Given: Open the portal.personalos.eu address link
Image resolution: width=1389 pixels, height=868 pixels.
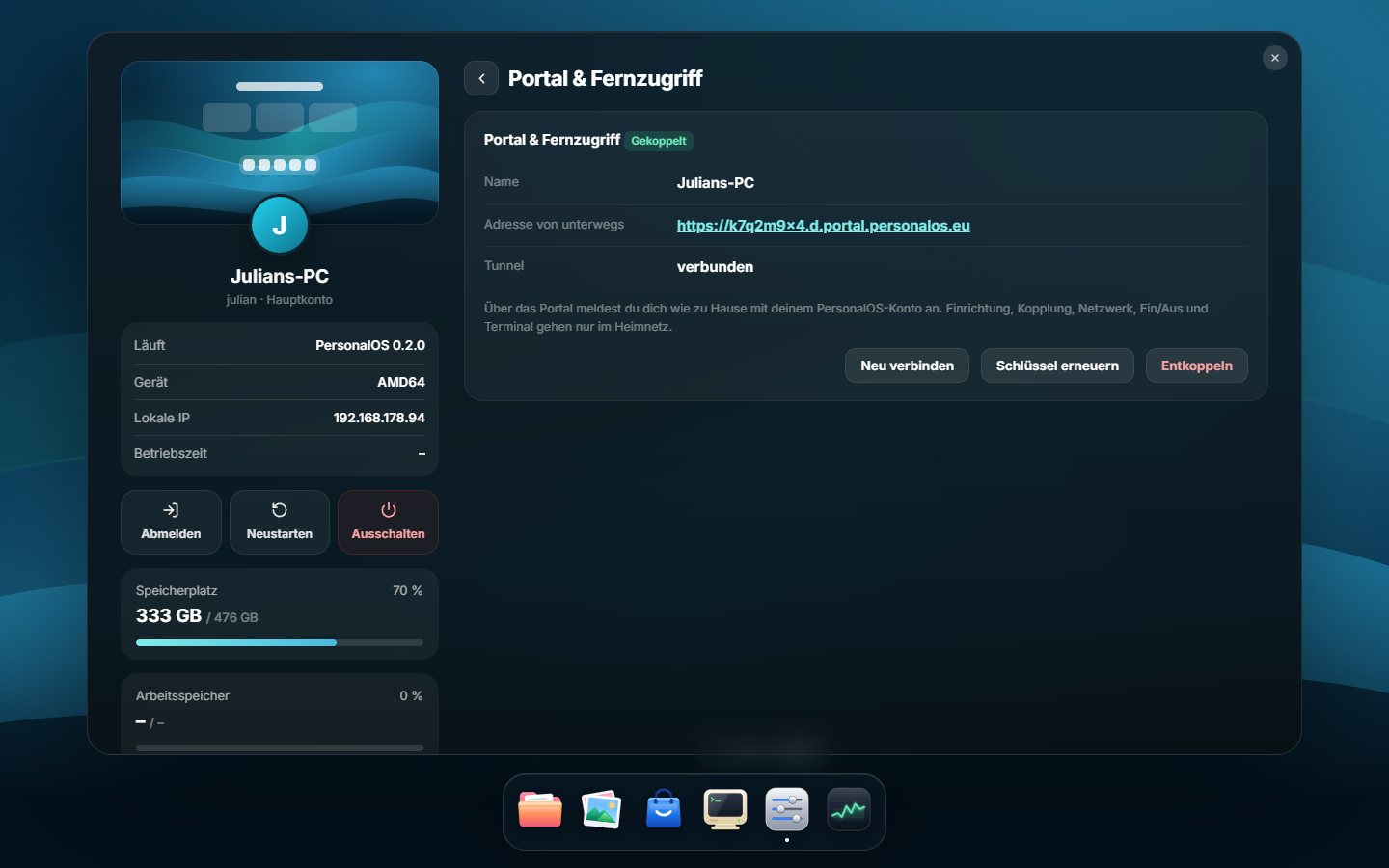Looking at the screenshot, I should click(x=823, y=225).
